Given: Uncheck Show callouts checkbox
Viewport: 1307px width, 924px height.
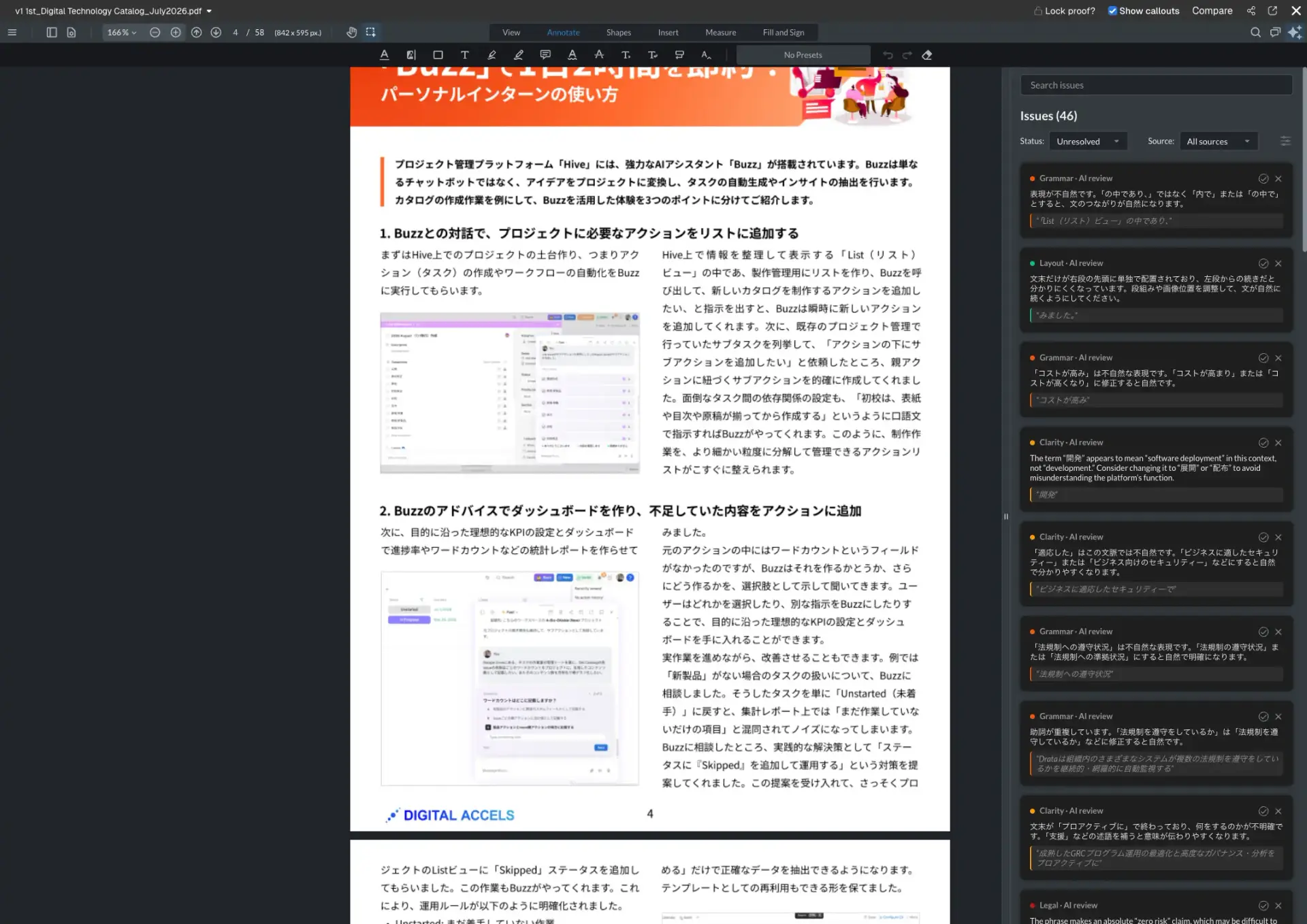Looking at the screenshot, I should (1112, 11).
